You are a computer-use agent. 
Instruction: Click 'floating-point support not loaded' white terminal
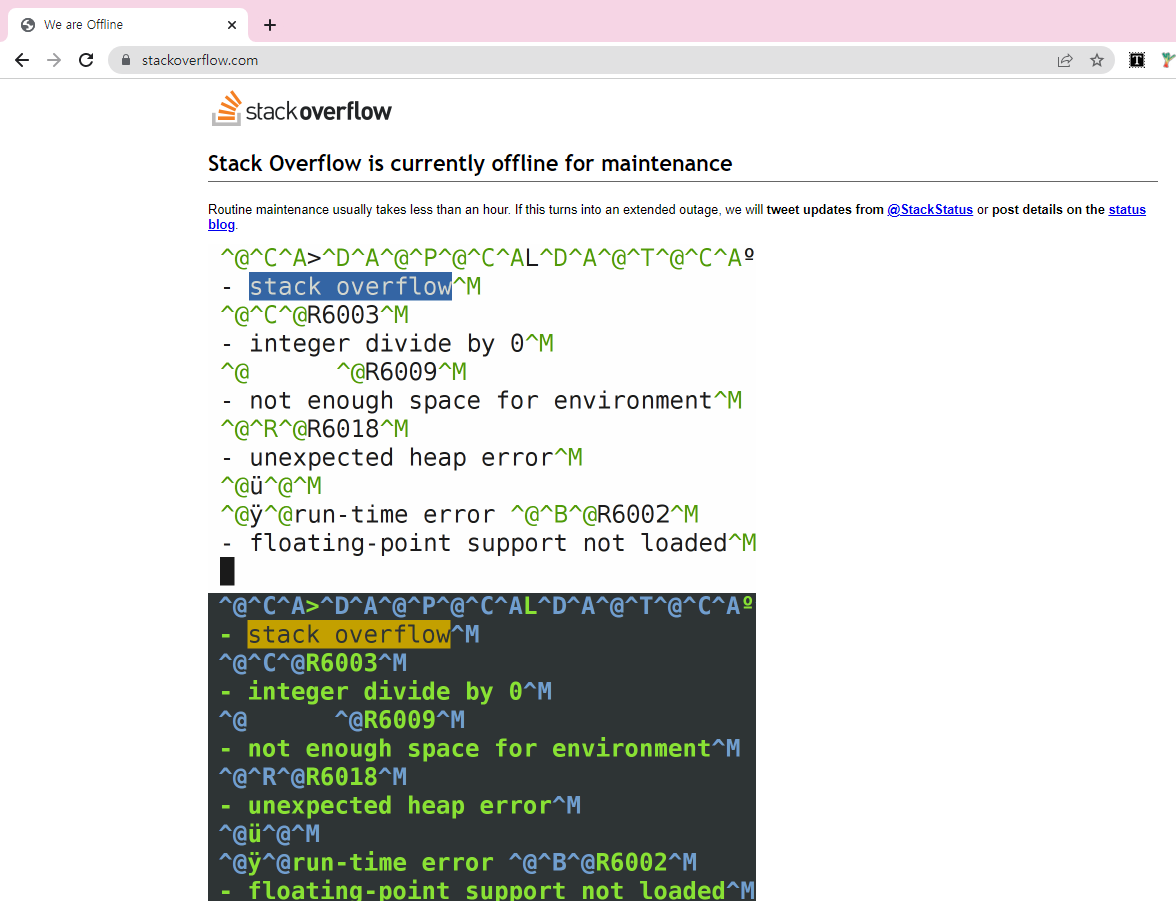488,543
